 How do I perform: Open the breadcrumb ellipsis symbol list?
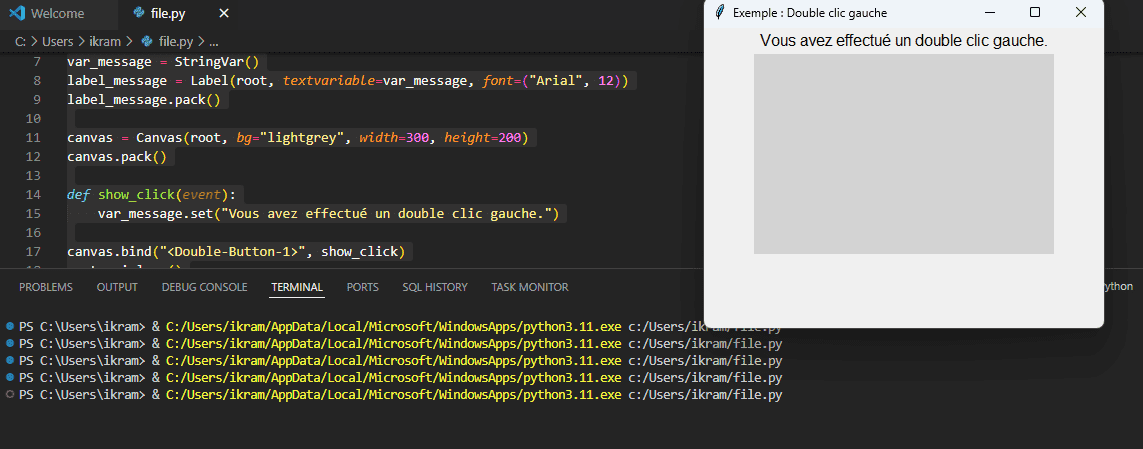(x=214, y=42)
